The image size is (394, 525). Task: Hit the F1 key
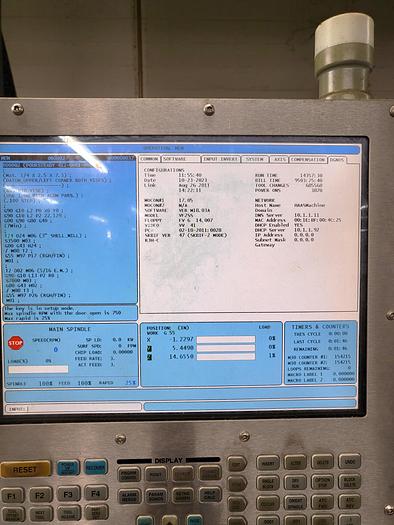click(12, 496)
